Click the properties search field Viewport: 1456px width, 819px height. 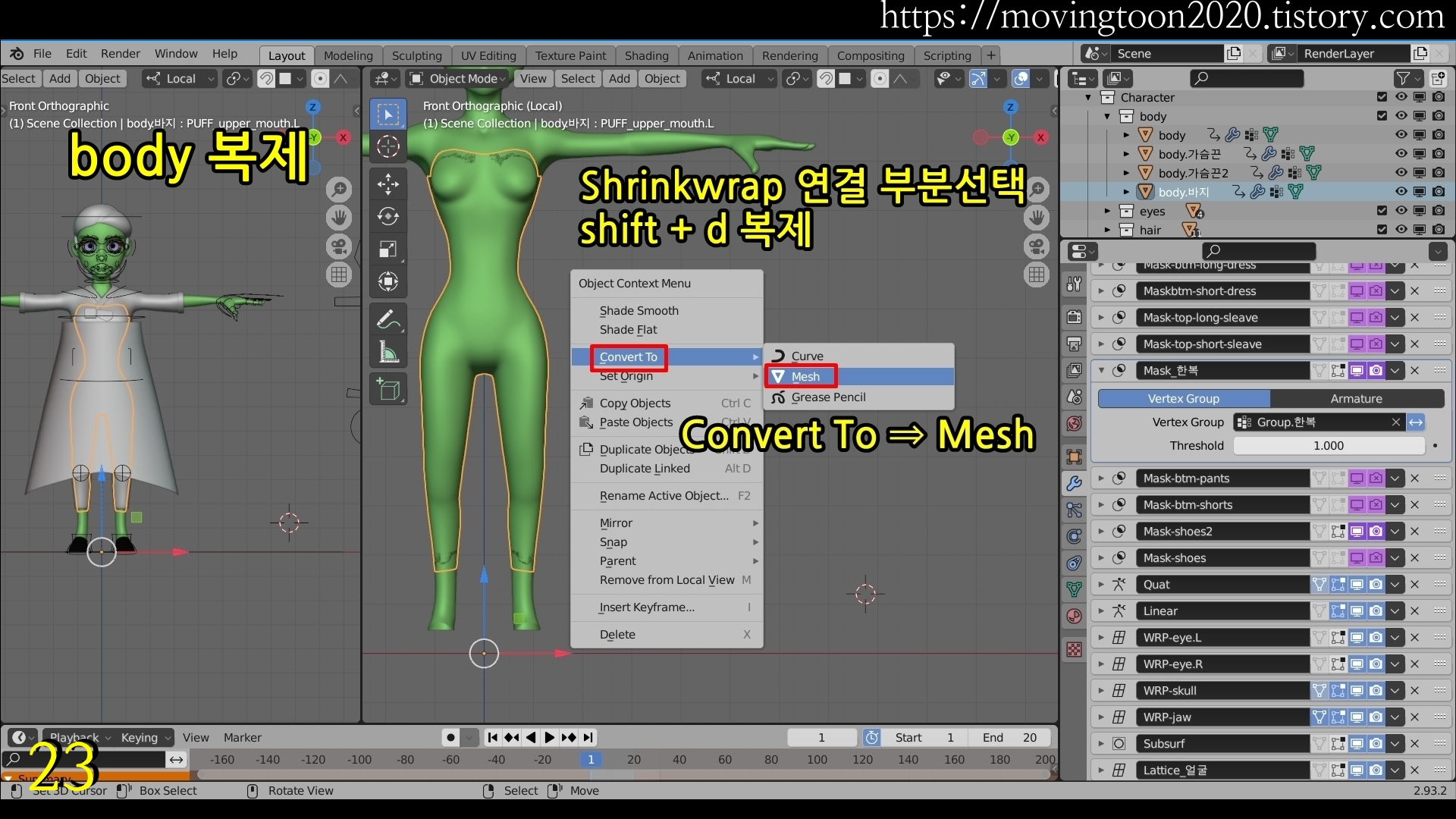point(1257,251)
